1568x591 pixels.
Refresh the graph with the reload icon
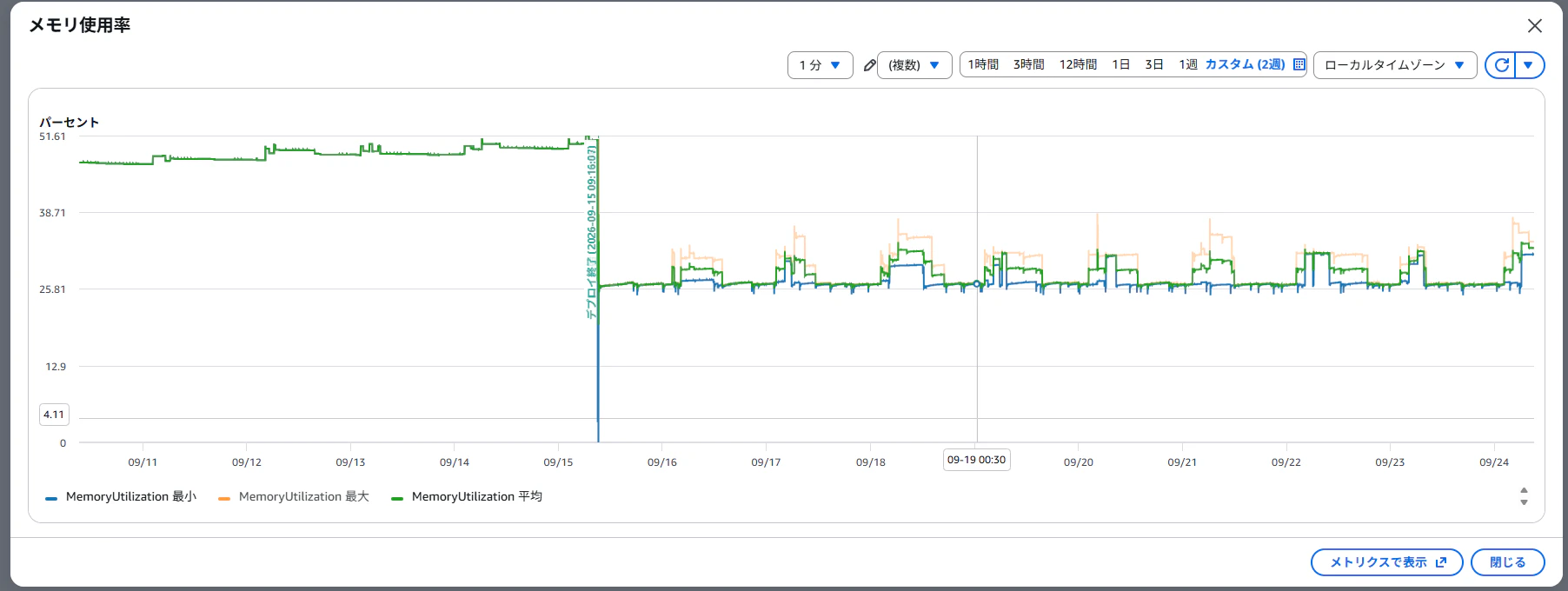[x=1501, y=65]
